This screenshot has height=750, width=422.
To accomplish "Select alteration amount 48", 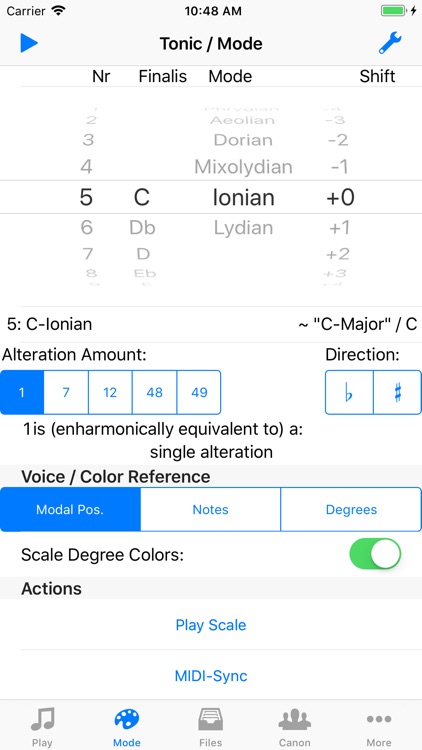I will pos(155,392).
